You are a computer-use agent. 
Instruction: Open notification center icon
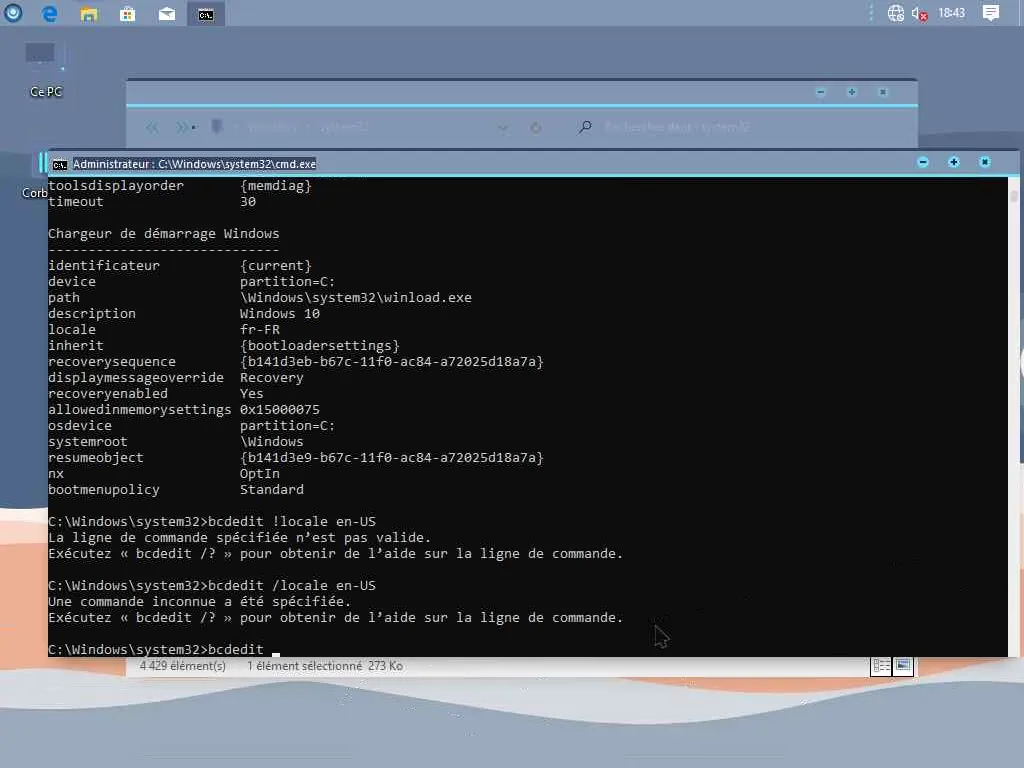991,13
